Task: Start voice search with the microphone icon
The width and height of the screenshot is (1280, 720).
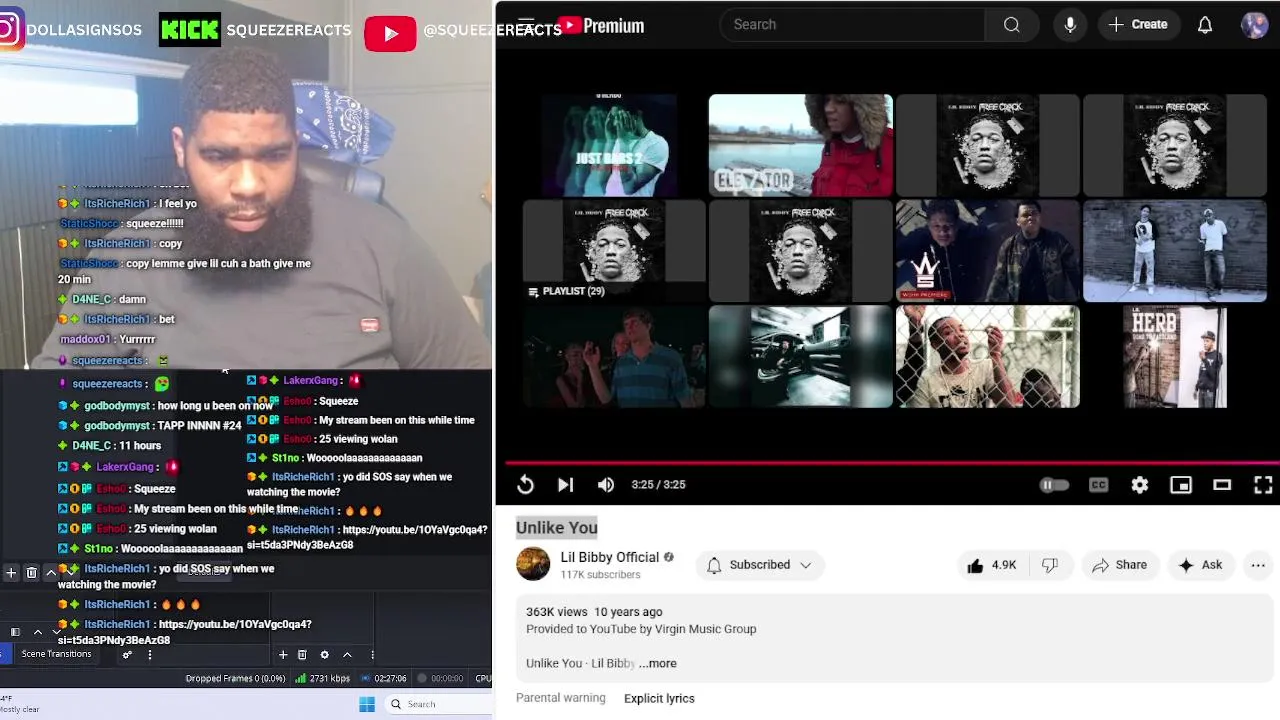Action: 1070,25
